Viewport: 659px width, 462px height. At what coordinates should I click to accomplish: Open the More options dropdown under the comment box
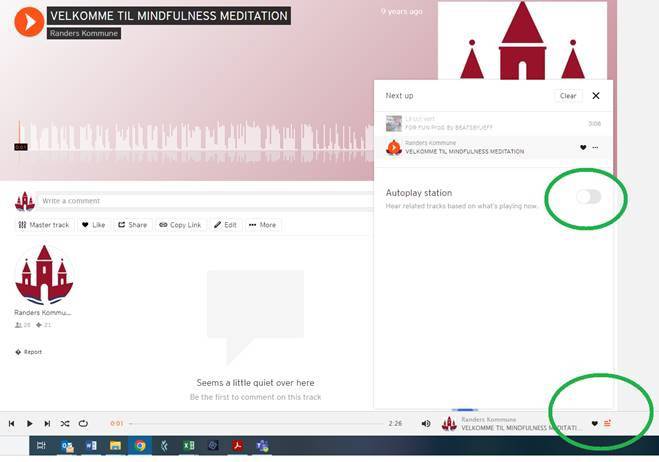coord(262,225)
